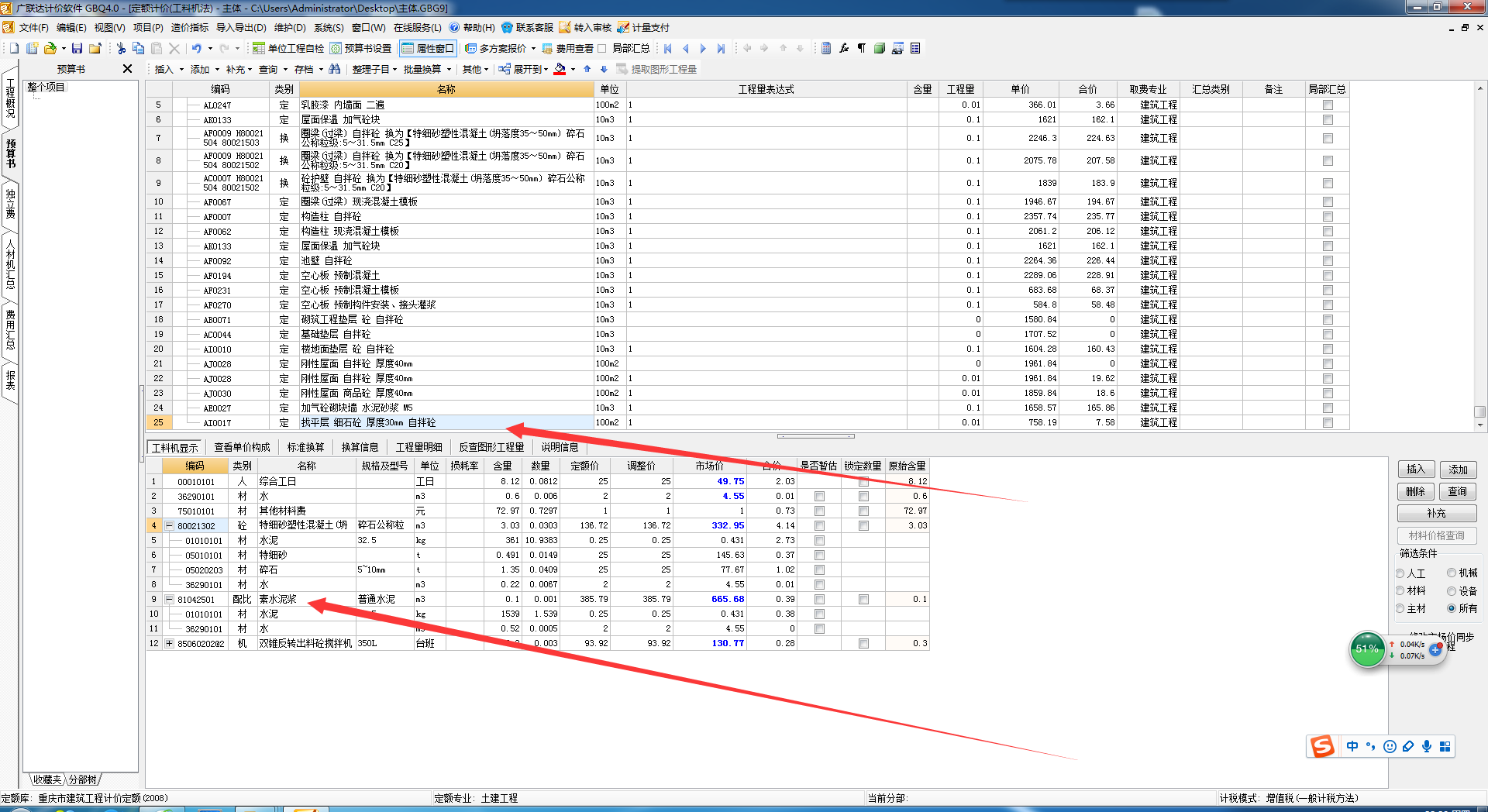
Task: Open 预算书设置 settings
Action: click(x=360, y=48)
